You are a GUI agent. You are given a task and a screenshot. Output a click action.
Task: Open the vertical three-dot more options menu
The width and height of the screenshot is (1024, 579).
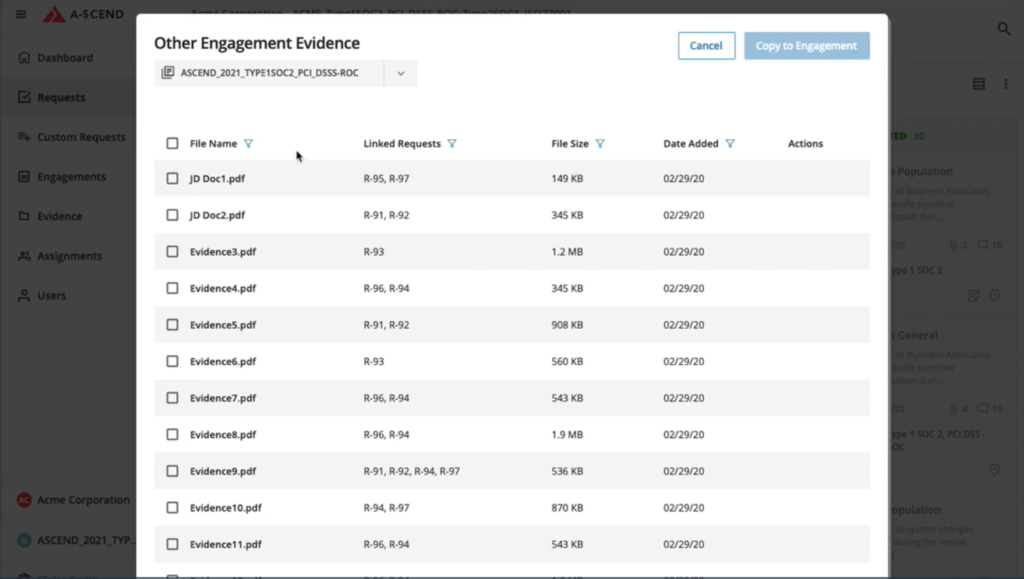tap(1006, 84)
